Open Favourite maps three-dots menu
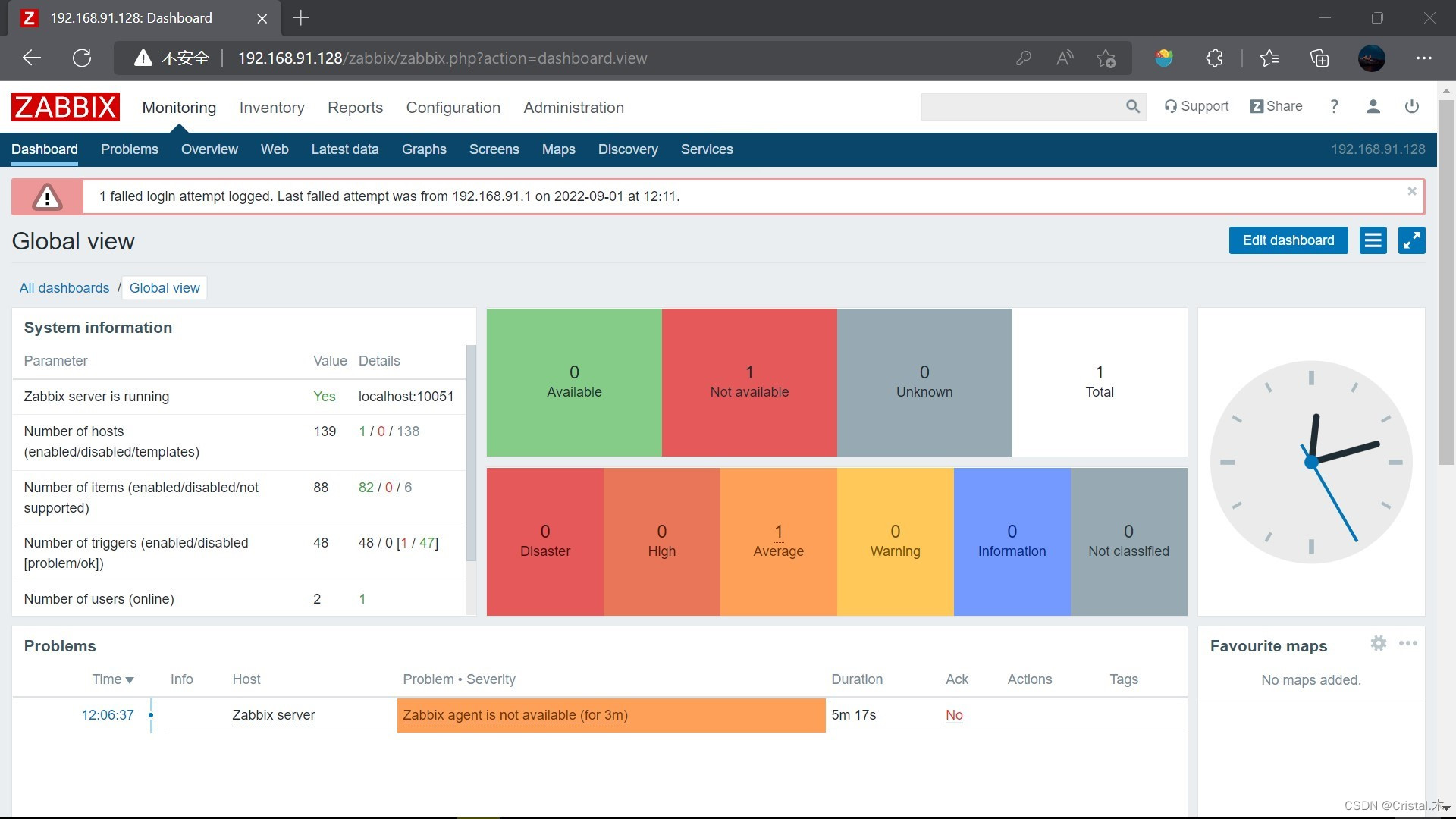 (1408, 644)
